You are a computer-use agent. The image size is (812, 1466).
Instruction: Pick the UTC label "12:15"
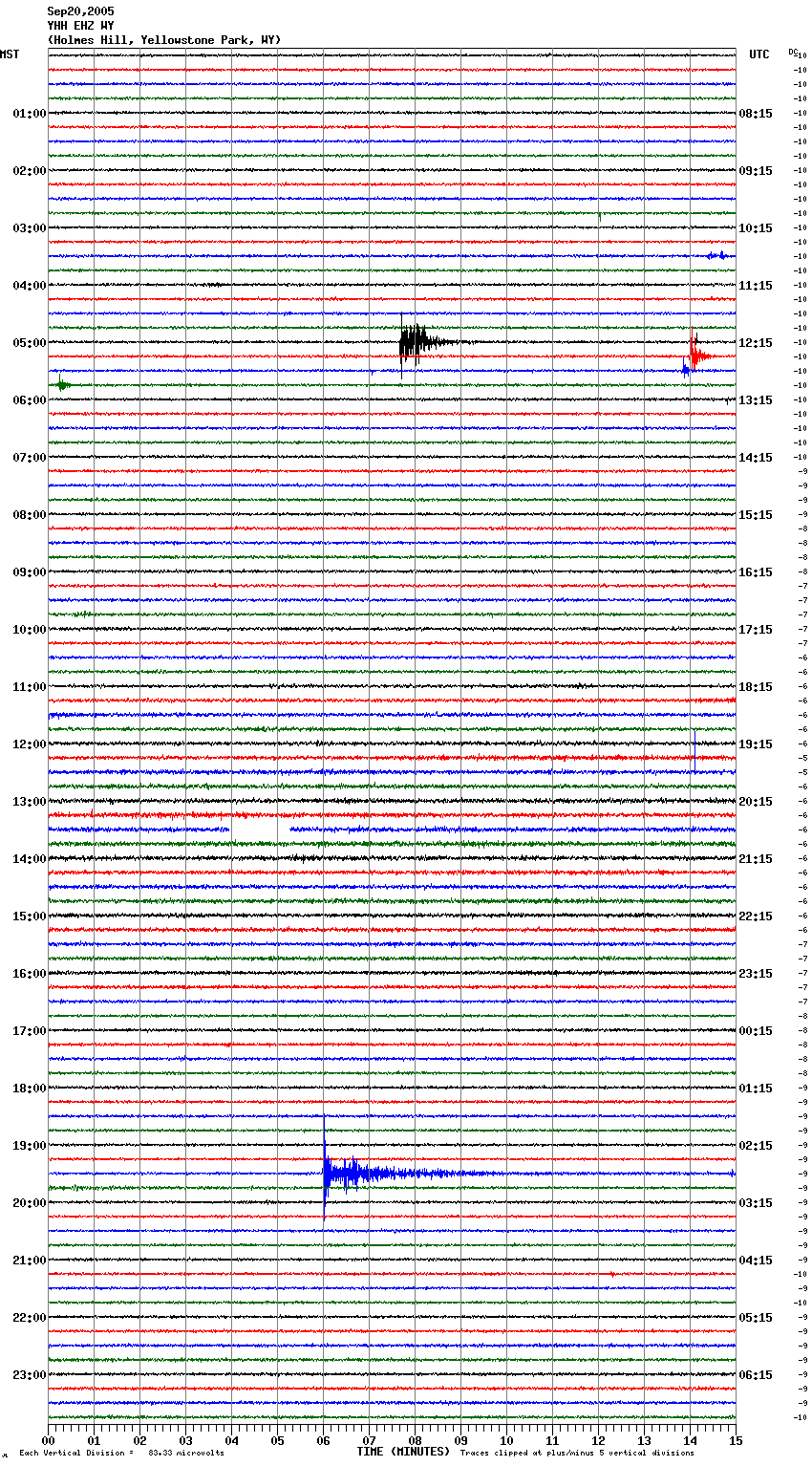click(x=756, y=343)
